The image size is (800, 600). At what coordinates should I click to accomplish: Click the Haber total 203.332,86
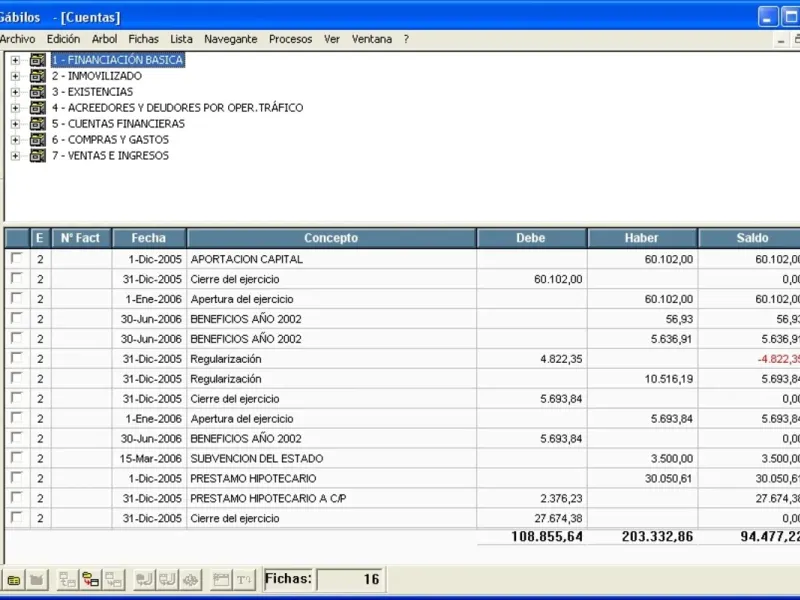(x=657, y=537)
